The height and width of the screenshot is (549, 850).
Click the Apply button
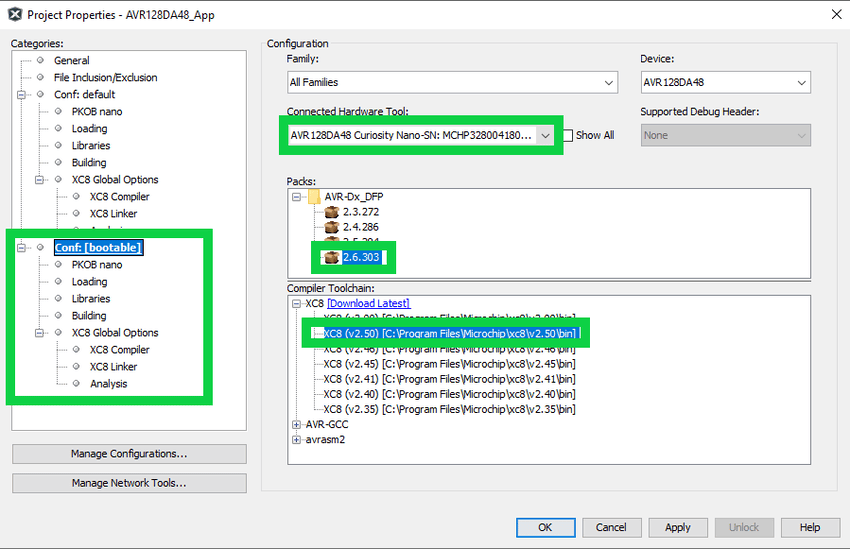tap(678, 527)
